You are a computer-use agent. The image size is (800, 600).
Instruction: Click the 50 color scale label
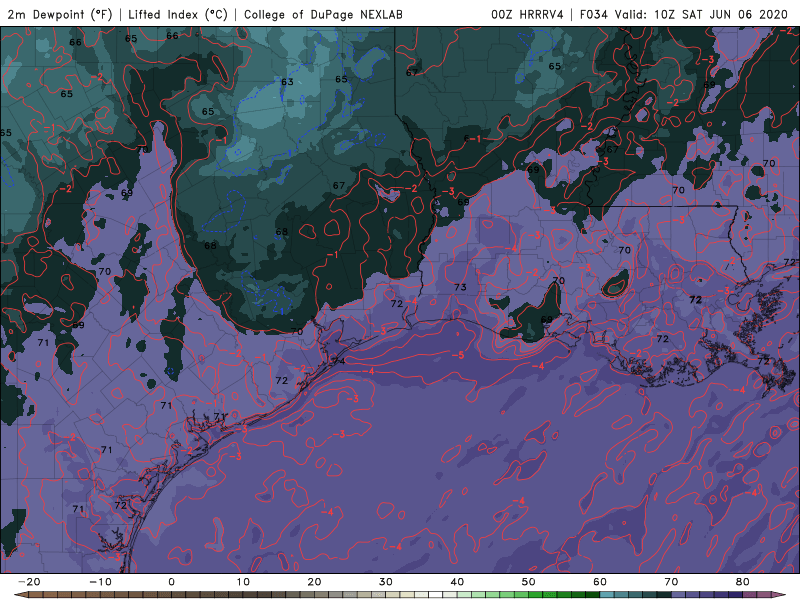click(x=529, y=582)
